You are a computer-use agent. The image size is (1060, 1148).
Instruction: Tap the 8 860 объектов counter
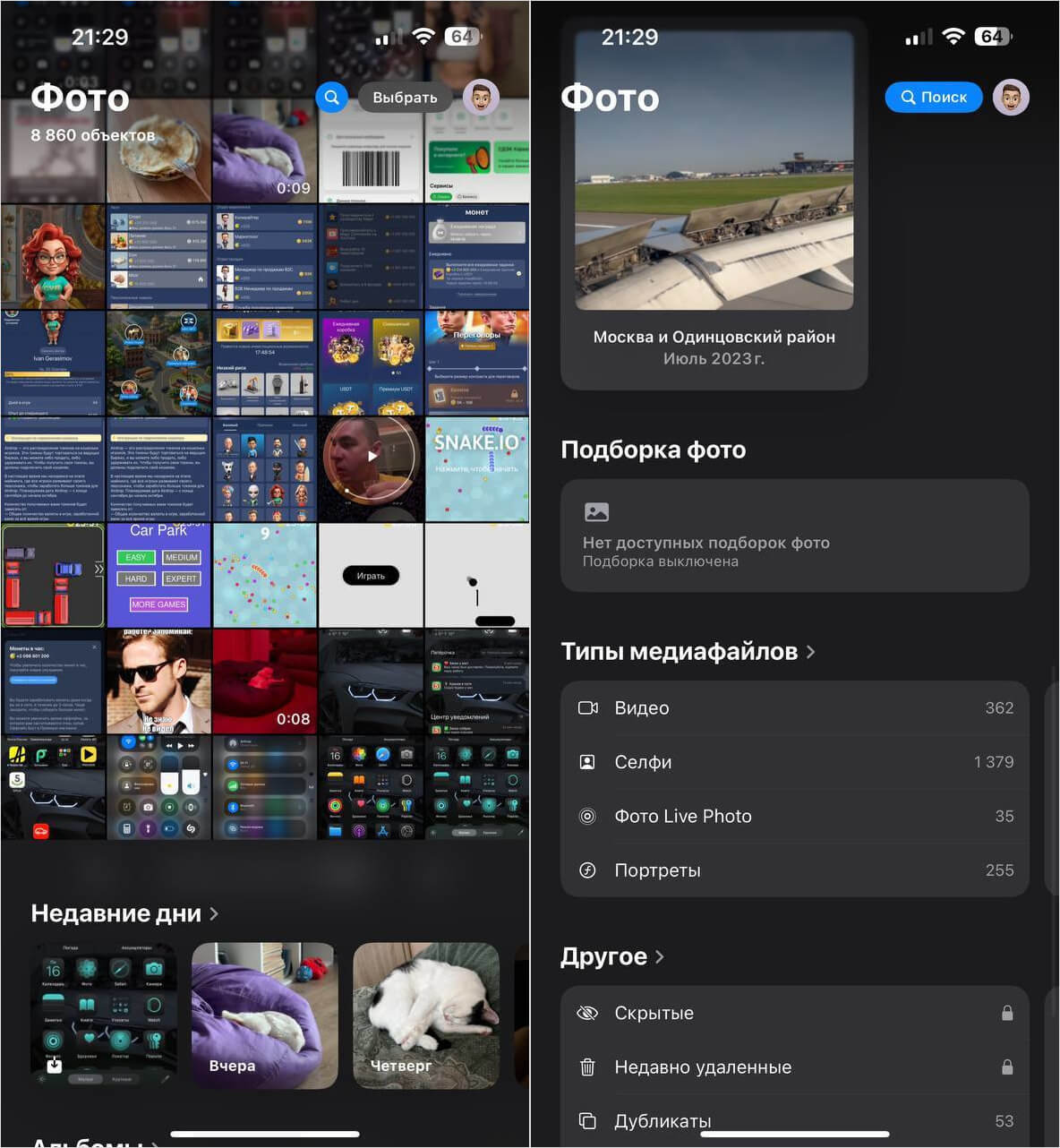click(93, 135)
